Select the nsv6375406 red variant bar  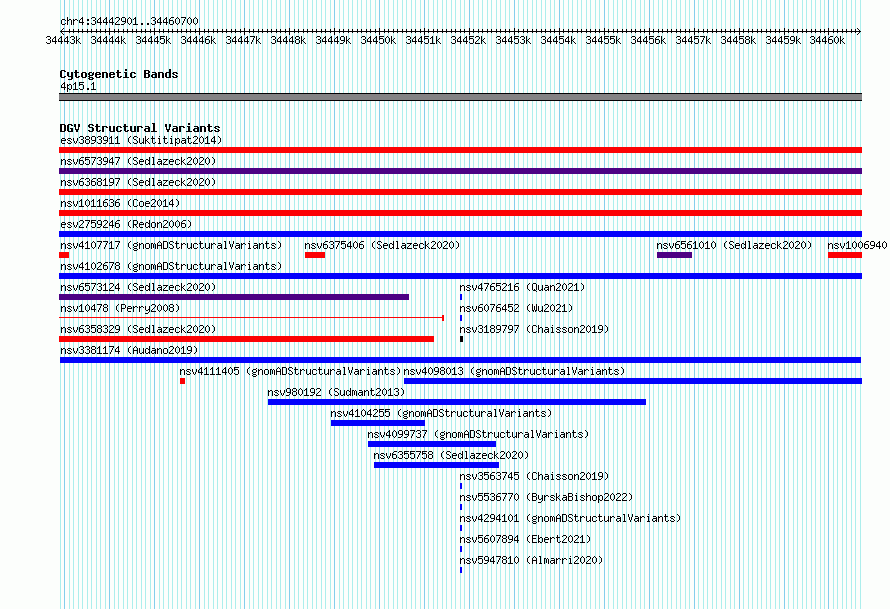click(315, 255)
